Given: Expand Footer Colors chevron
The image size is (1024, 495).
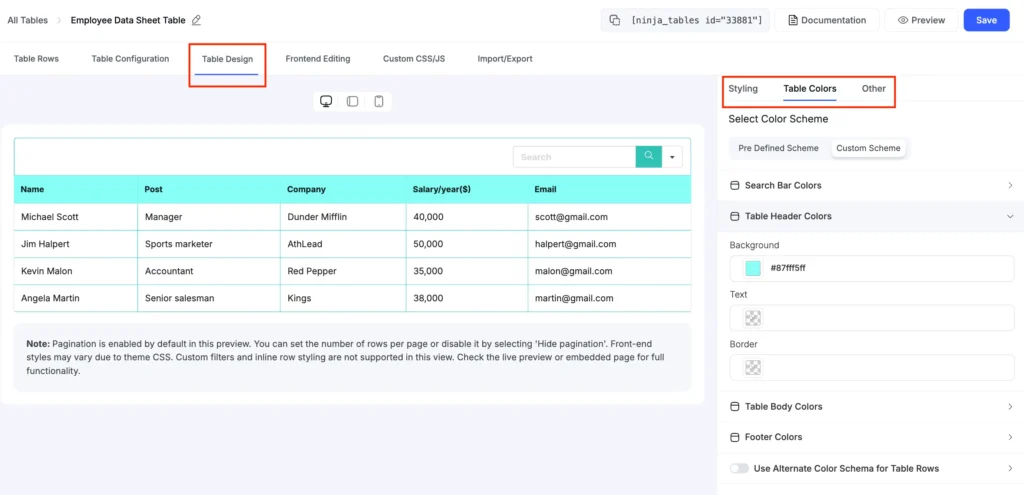Looking at the screenshot, I should click(1010, 437).
